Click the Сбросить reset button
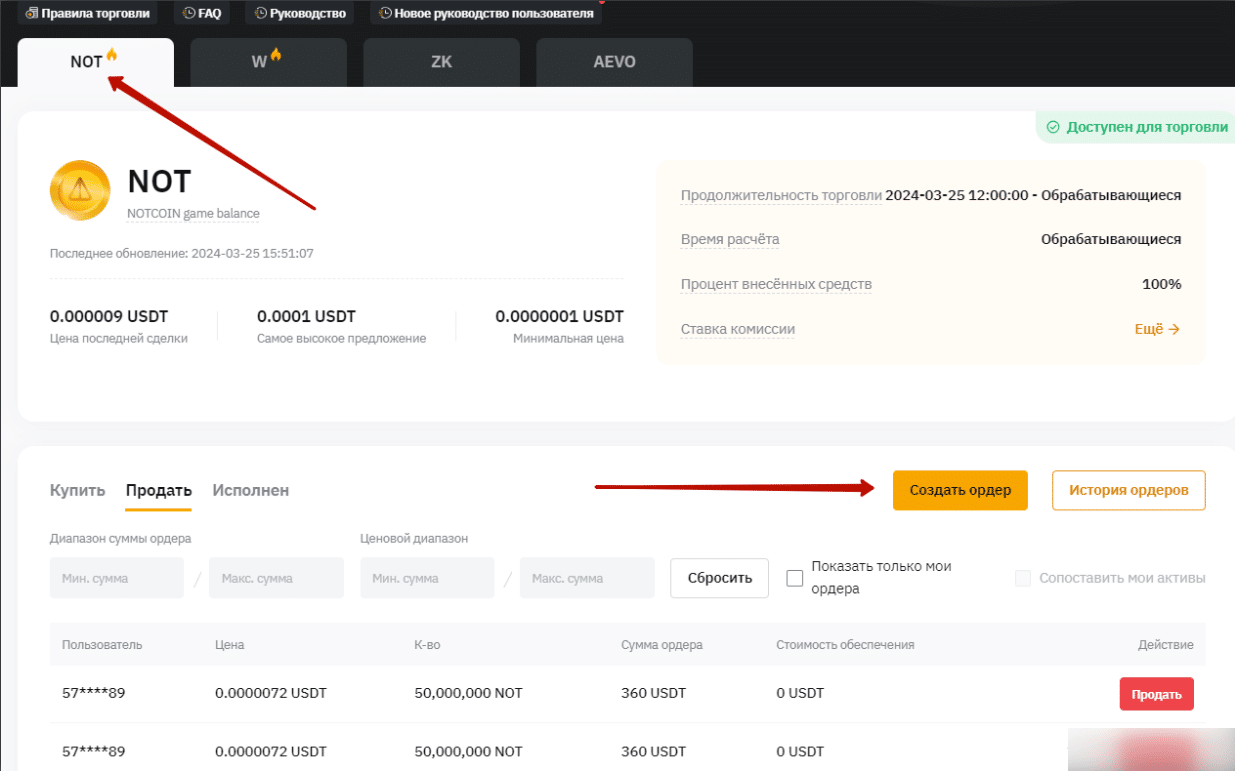Viewport: 1235px width, 771px height. click(x=719, y=578)
